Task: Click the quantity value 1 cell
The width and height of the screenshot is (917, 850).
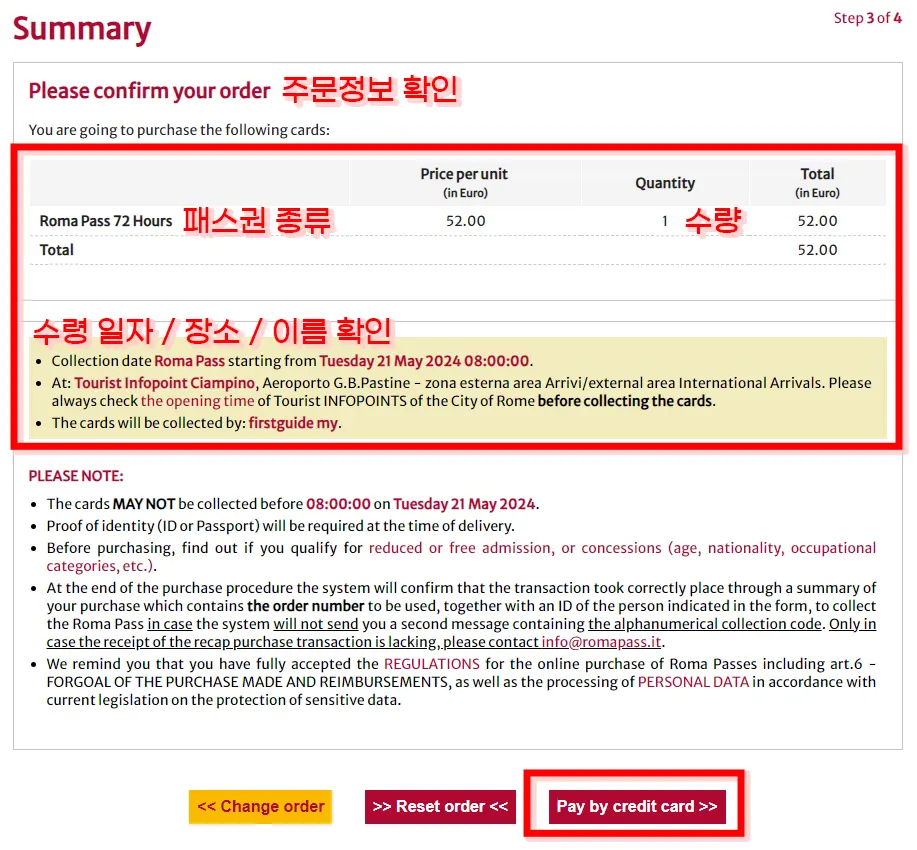Action: [x=664, y=221]
